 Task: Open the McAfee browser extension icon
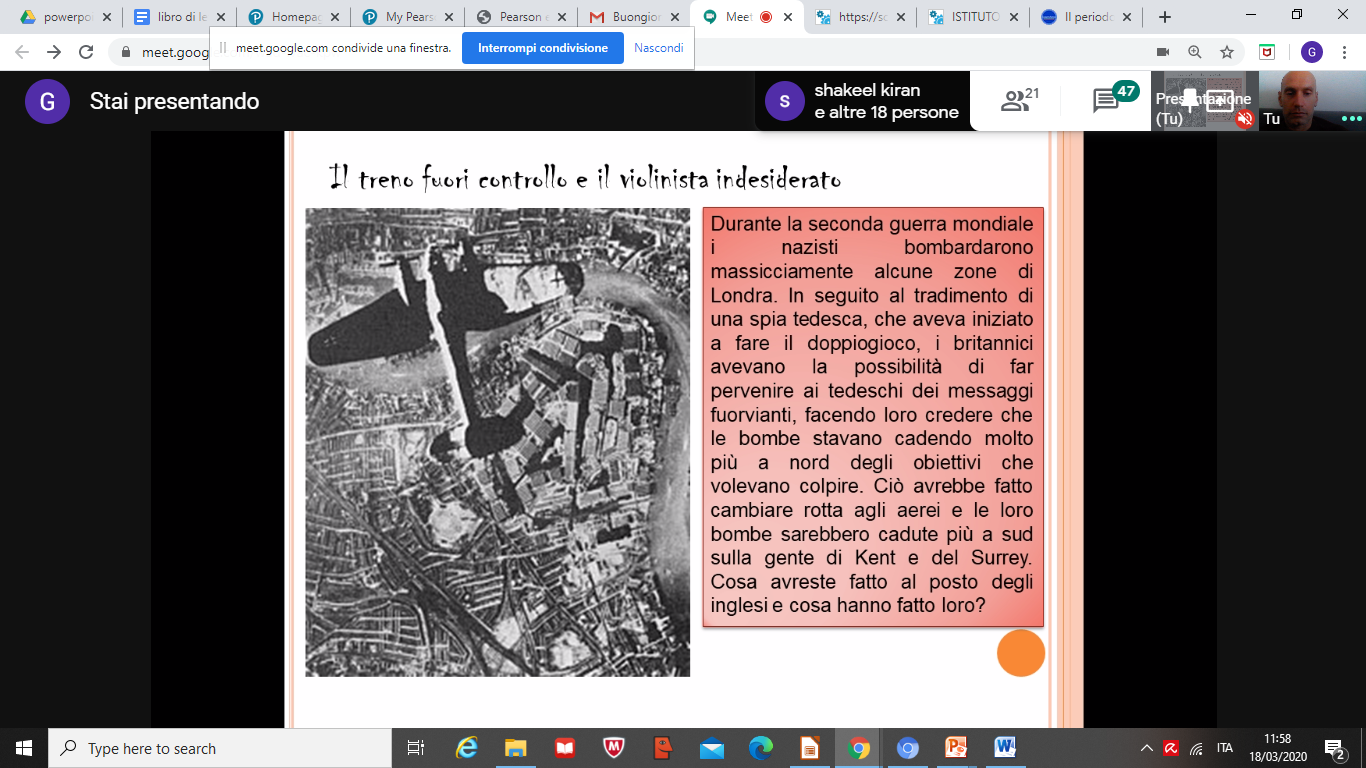(1267, 52)
